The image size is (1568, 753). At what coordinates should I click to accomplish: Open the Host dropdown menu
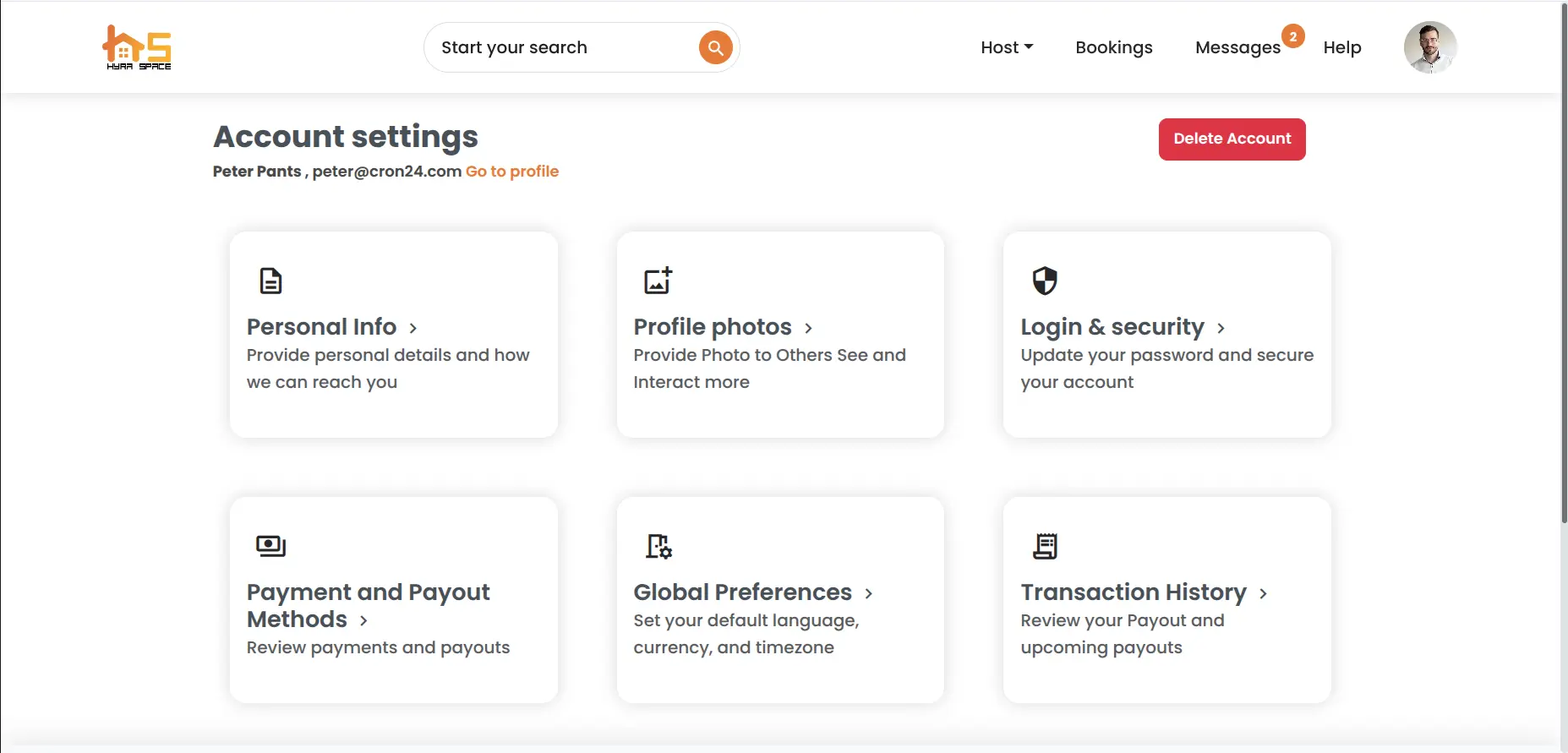(1007, 47)
